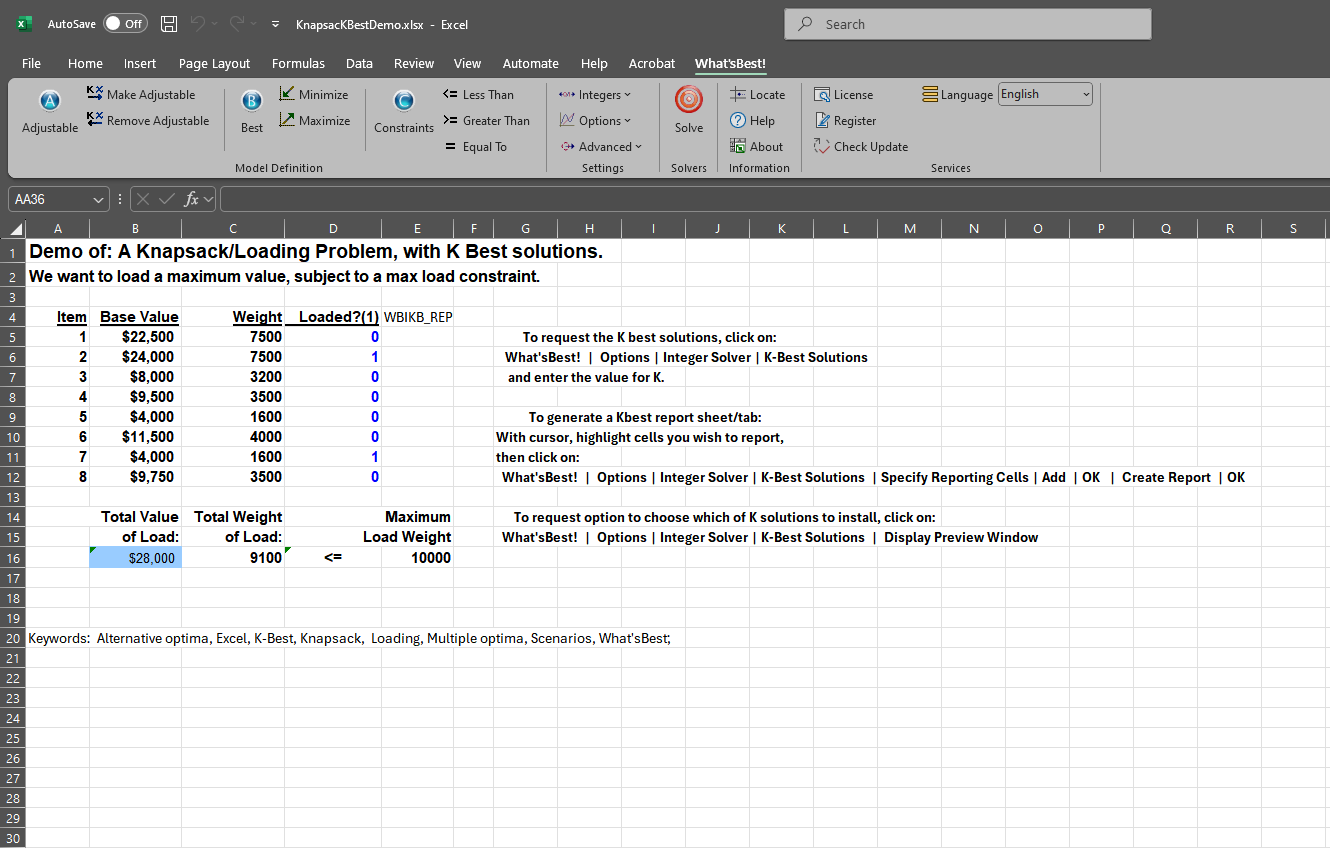Switch to the Page Layout tab
Screen dimensions: 1330x848
coord(214,63)
